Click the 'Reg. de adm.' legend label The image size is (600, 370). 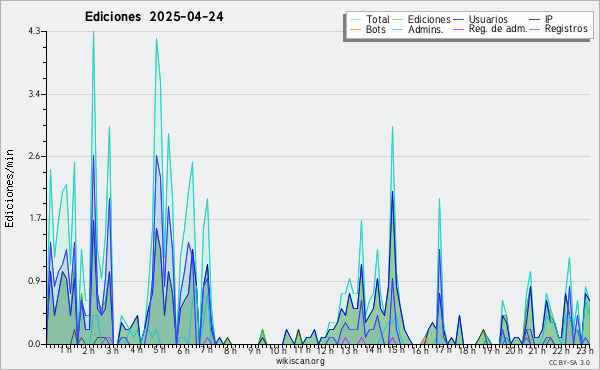(x=498, y=29)
